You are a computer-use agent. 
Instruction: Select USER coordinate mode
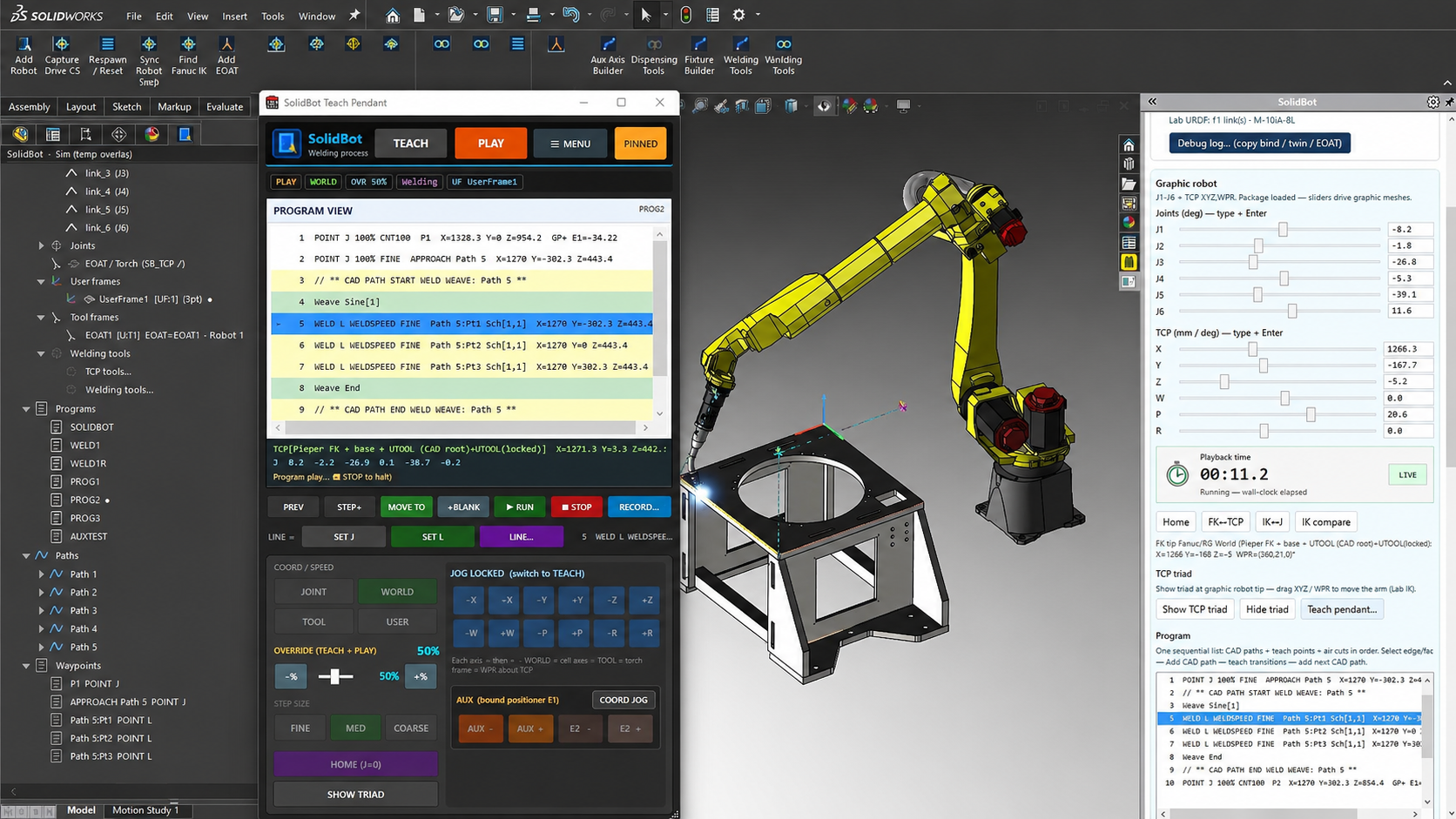pyautogui.click(x=397, y=621)
